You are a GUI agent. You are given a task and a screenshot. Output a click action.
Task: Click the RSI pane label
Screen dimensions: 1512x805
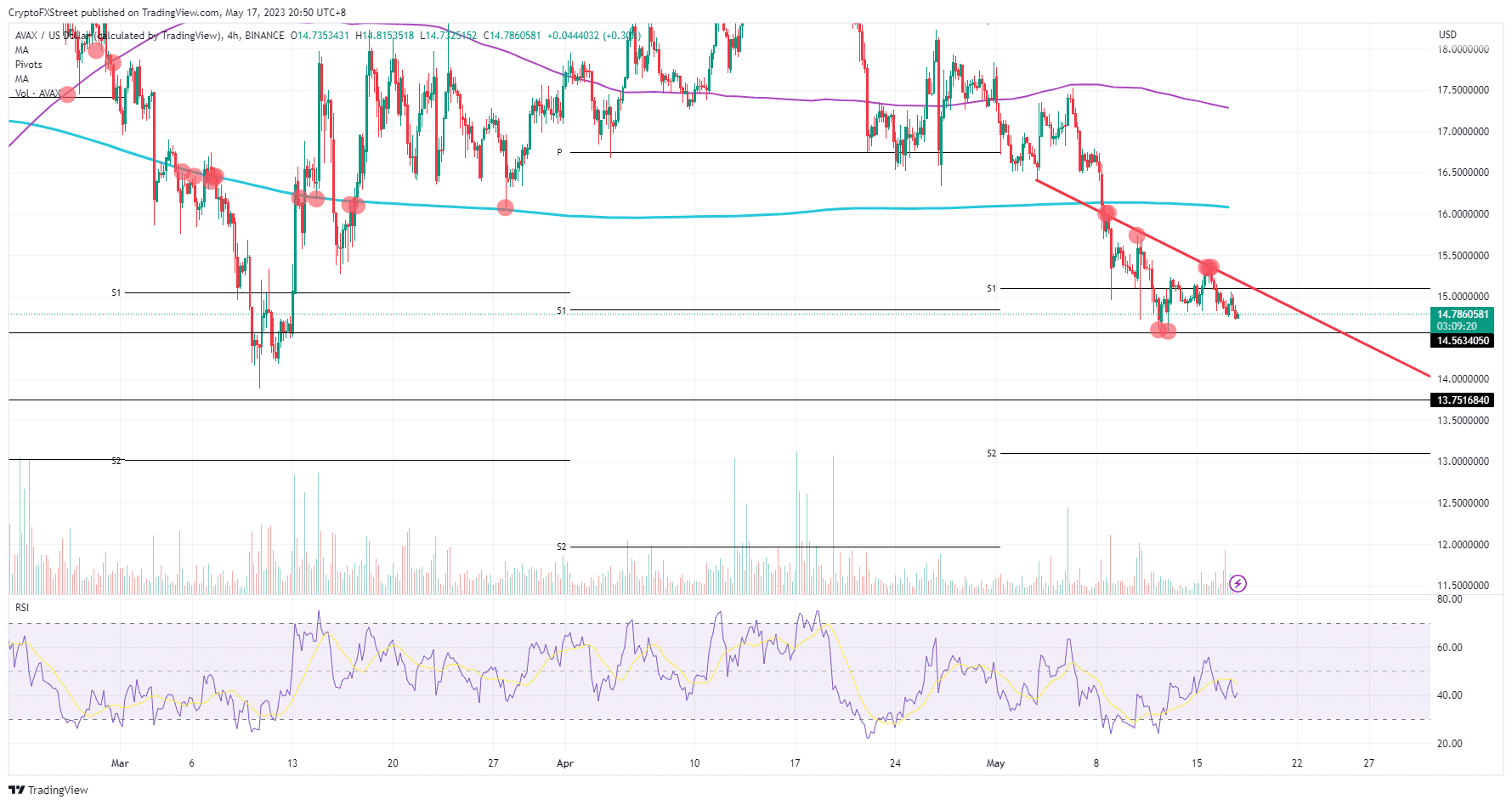click(22, 608)
